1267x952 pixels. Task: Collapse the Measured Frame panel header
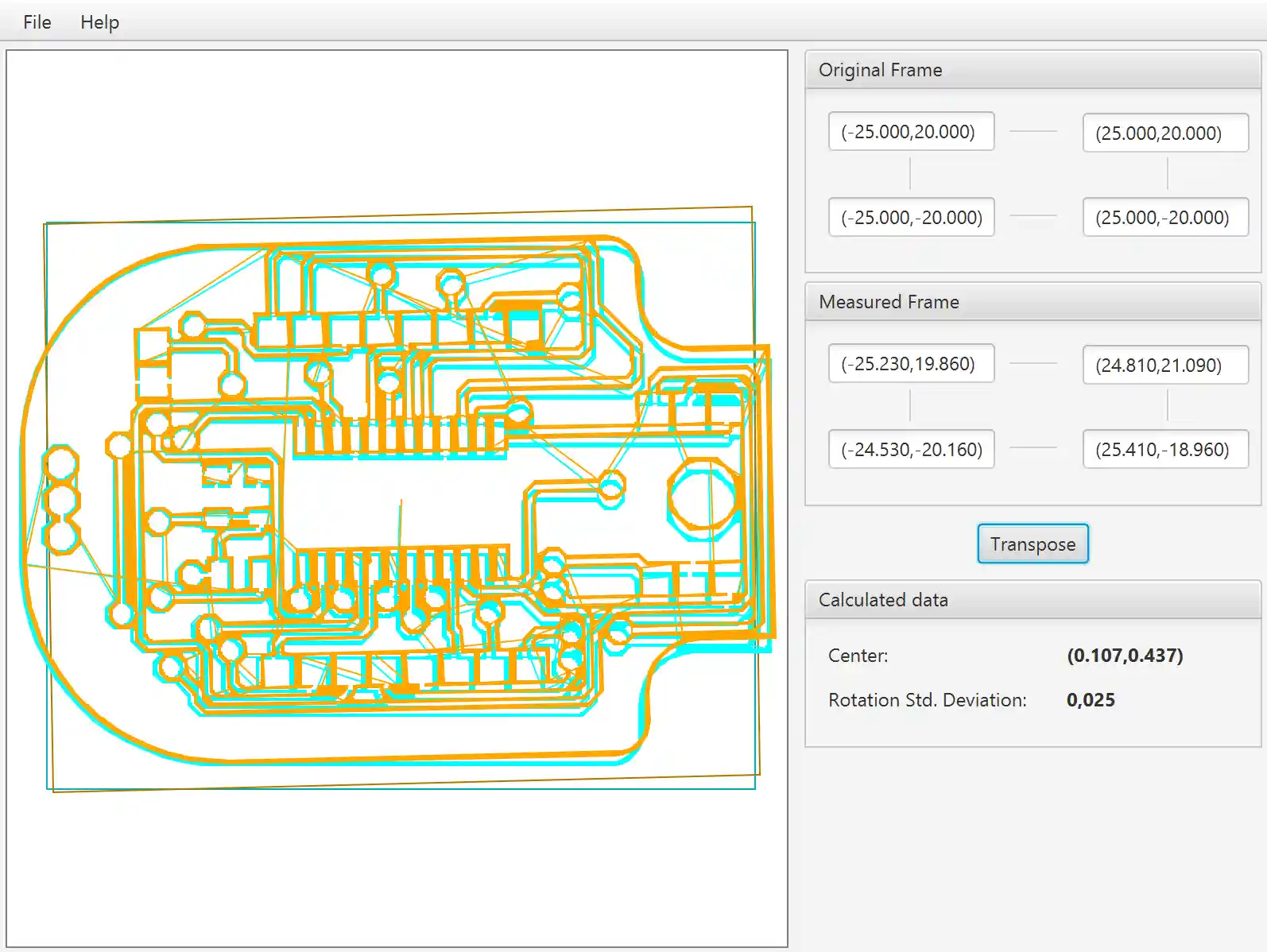click(1032, 302)
